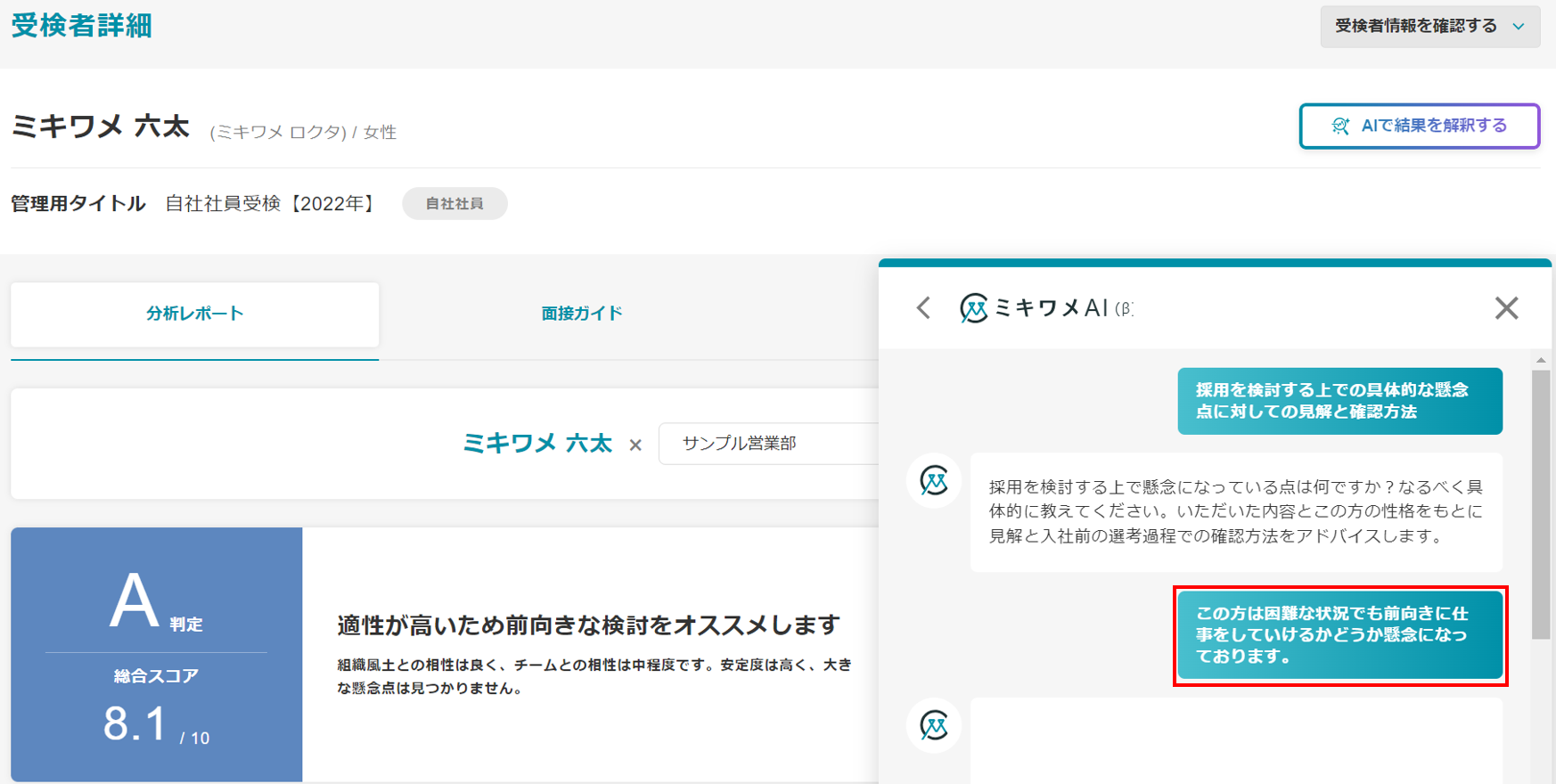The width and height of the screenshot is (1556, 784).
Task: Switch to the 分析レポート tab
Action: point(194,314)
